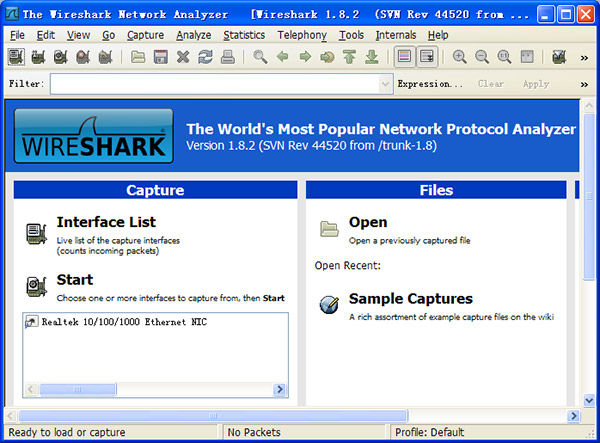Click the Open folder icon in Files

pos(329,229)
